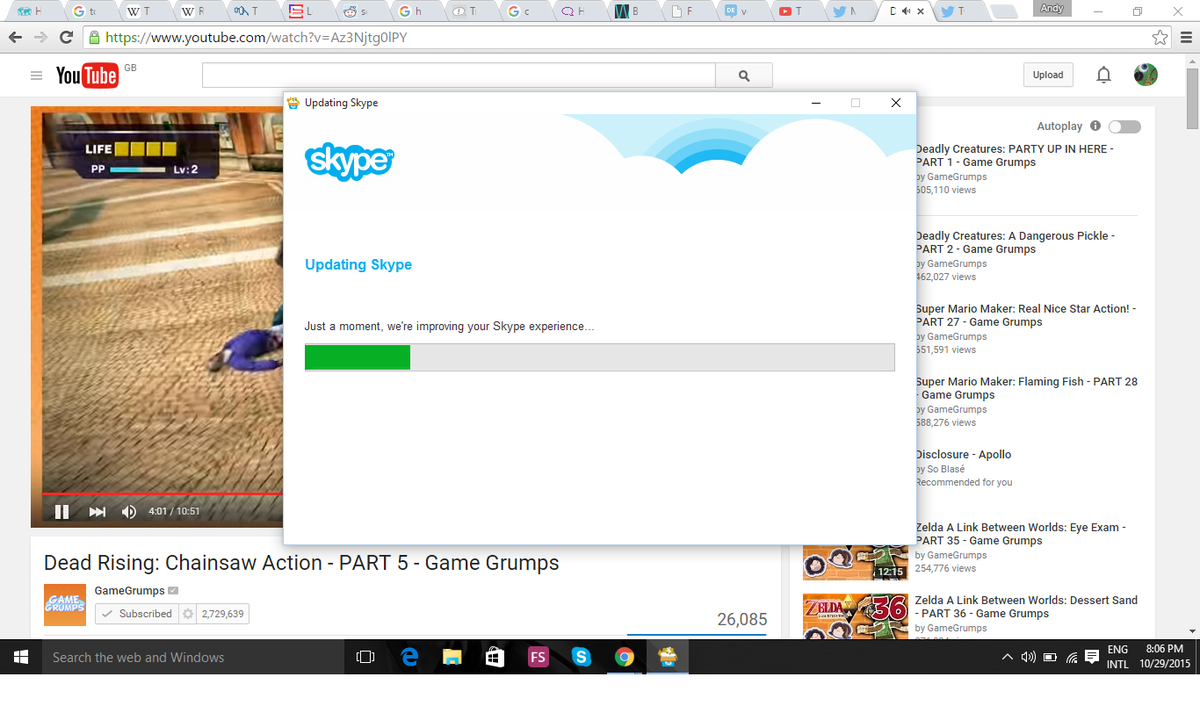Open the system volume tray icon
Image resolution: width=1200 pixels, height=713 pixels.
coord(1027,657)
